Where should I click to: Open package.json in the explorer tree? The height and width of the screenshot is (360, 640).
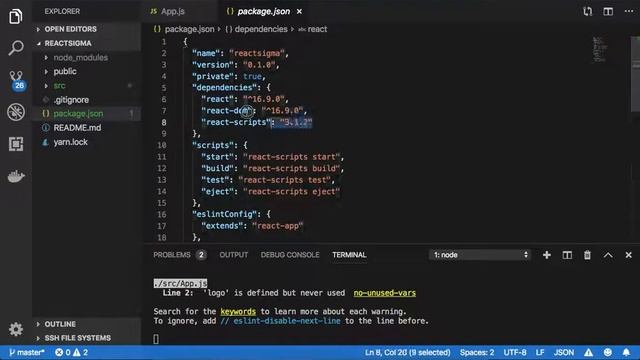click(x=78, y=114)
